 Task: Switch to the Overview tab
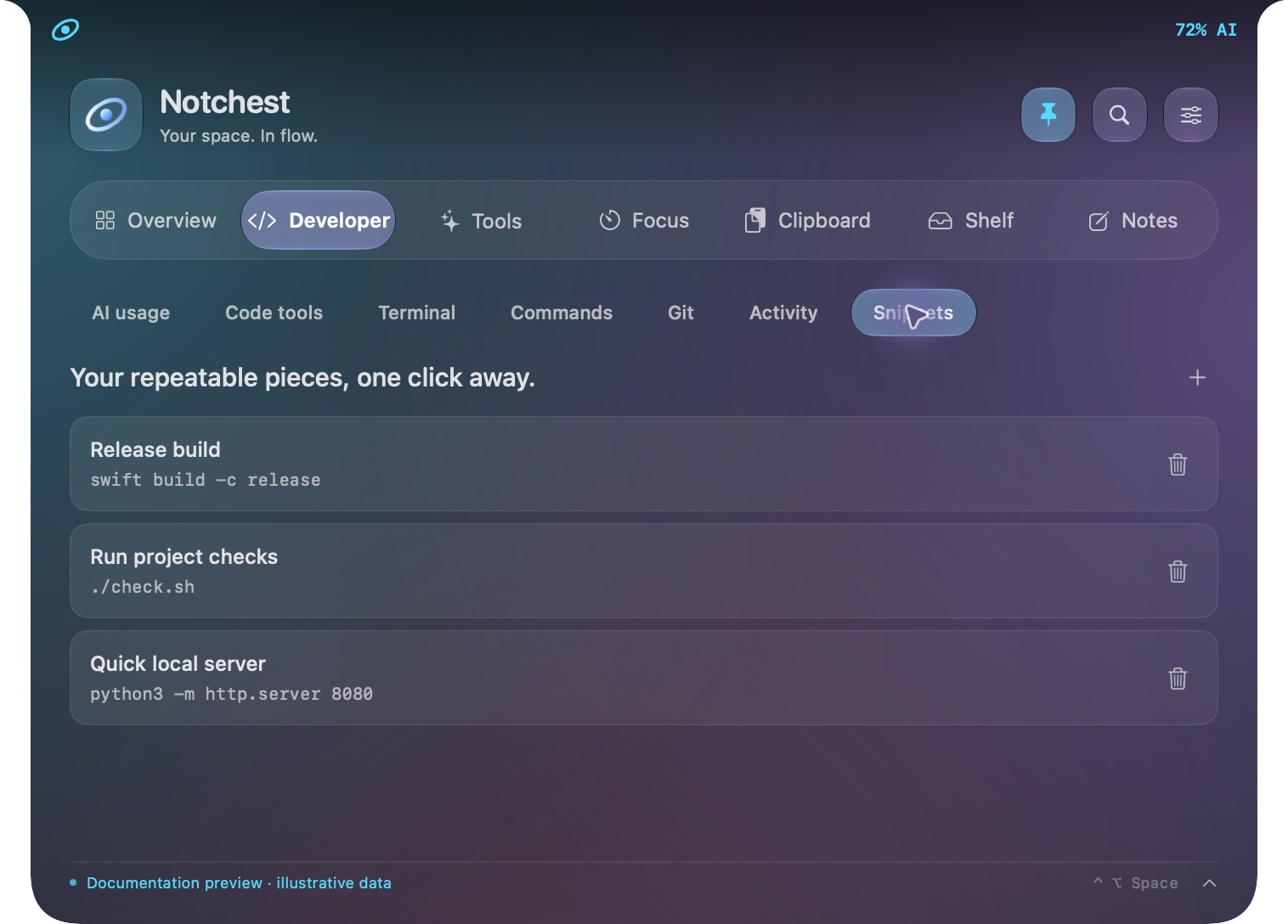click(x=155, y=221)
